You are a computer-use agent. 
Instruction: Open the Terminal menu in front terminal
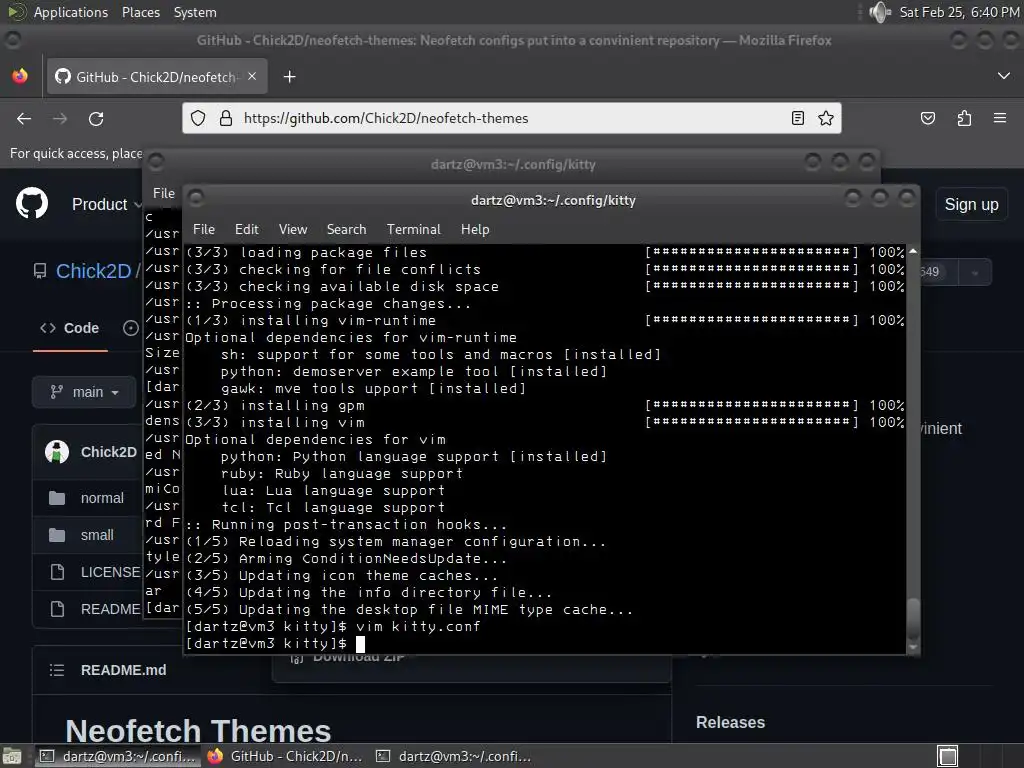point(413,229)
